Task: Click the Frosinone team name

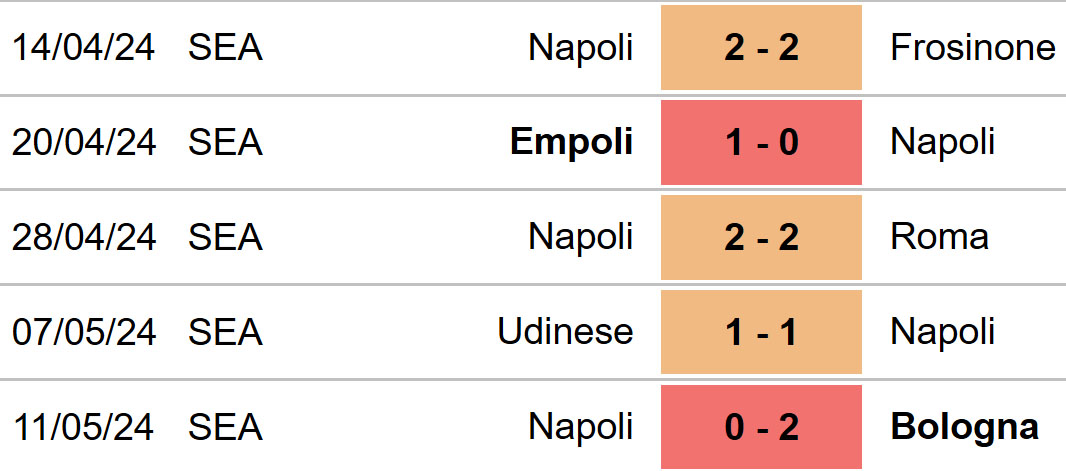Action: pos(973,48)
